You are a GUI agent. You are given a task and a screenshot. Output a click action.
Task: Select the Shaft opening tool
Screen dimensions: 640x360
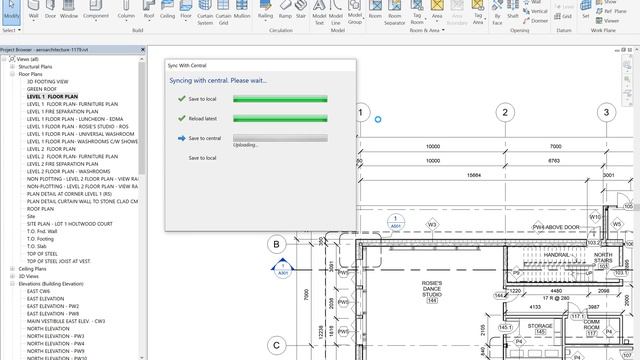point(513,10)
